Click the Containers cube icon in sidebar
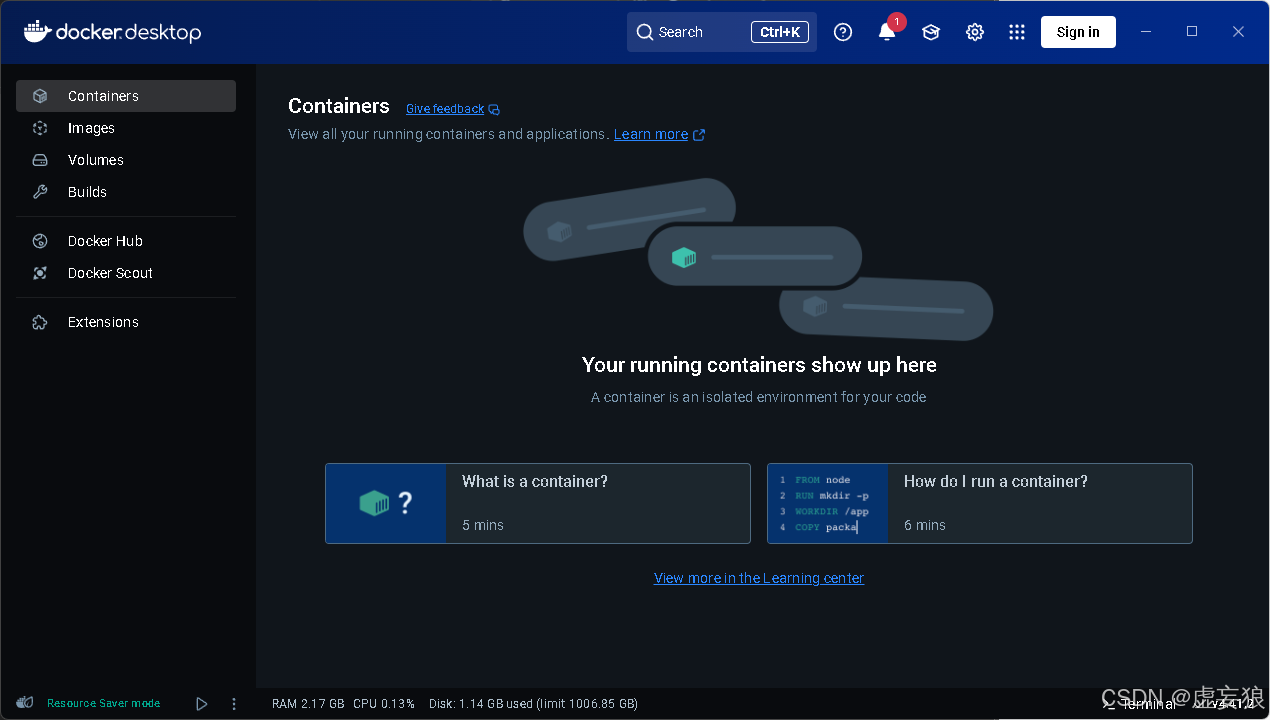Screen dimensions: 1270x720 coord(40,96)
